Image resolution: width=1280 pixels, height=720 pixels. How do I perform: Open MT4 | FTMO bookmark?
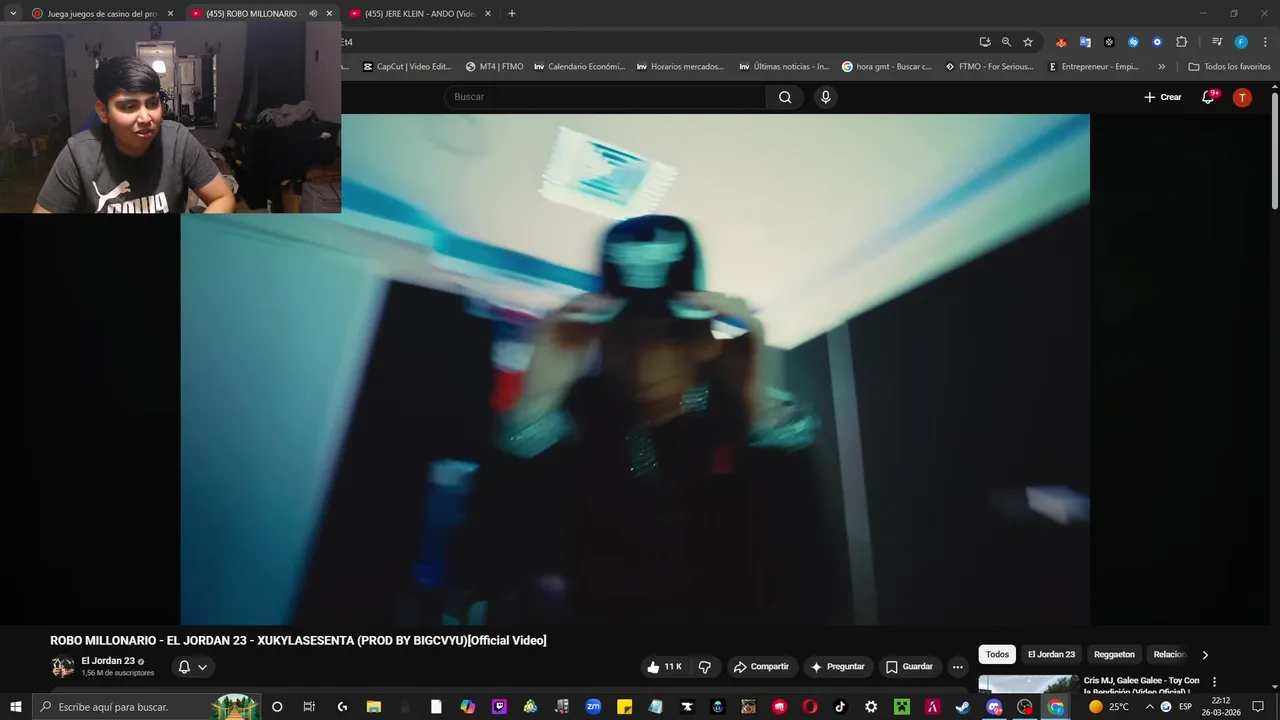(494, 67)
